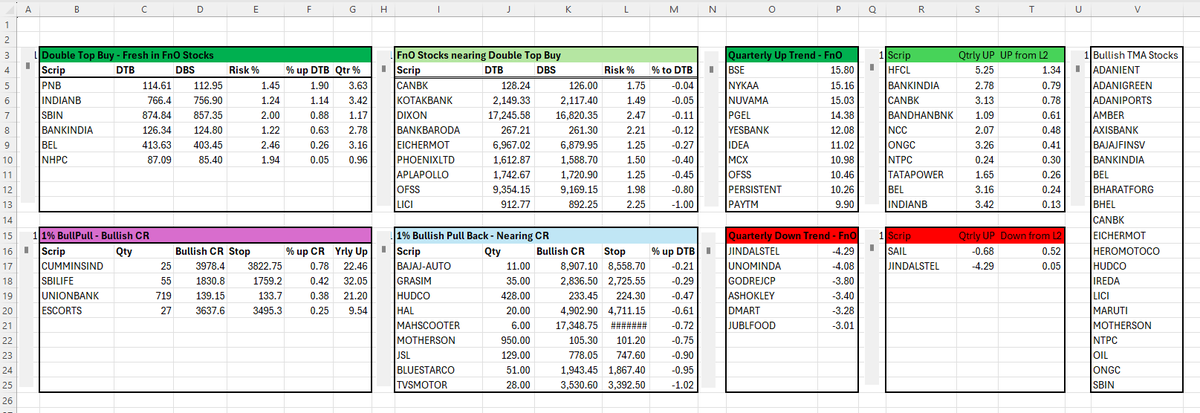Select column B header
This screenshot has width=1200, height=413.
(78, 8)
